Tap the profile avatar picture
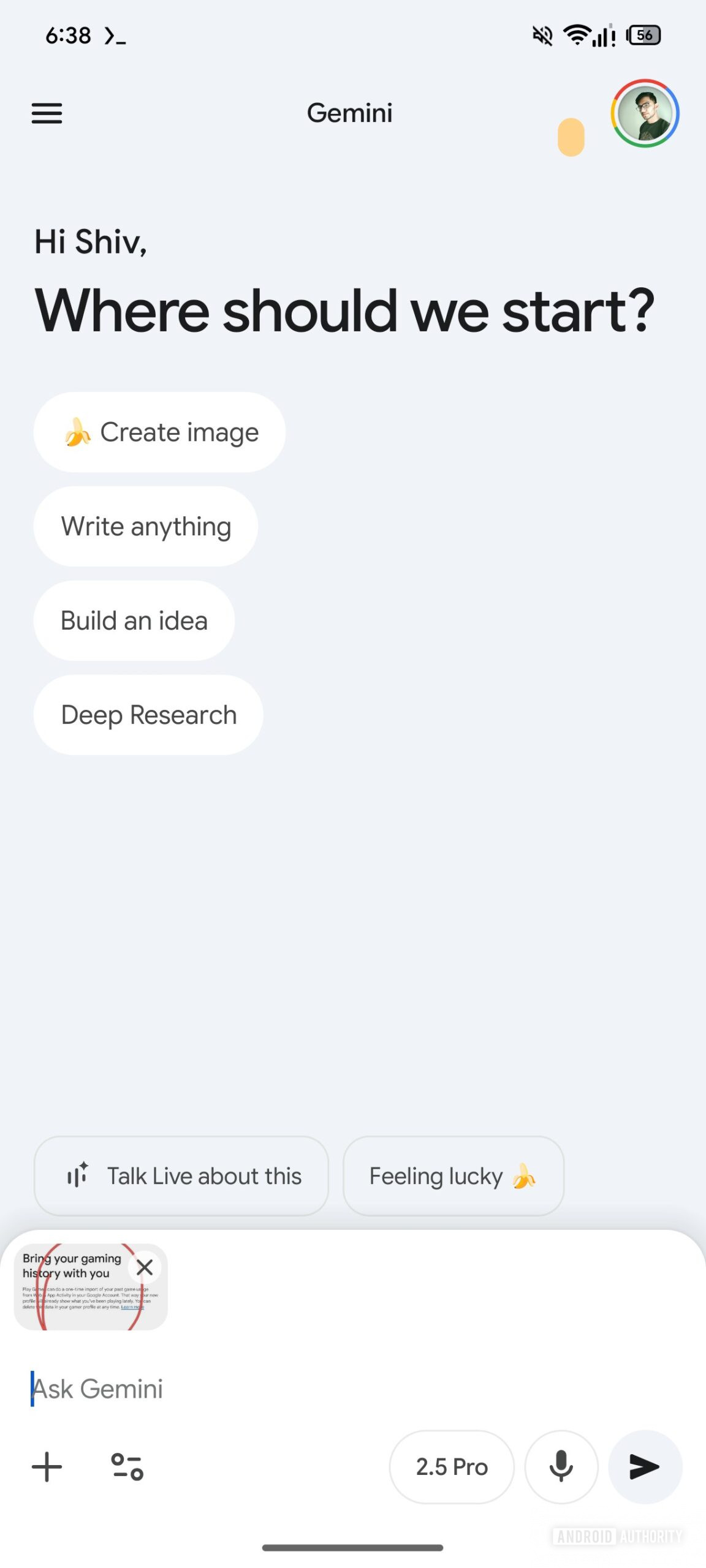Screen dimensions: 706x1568 pos(644,114)
